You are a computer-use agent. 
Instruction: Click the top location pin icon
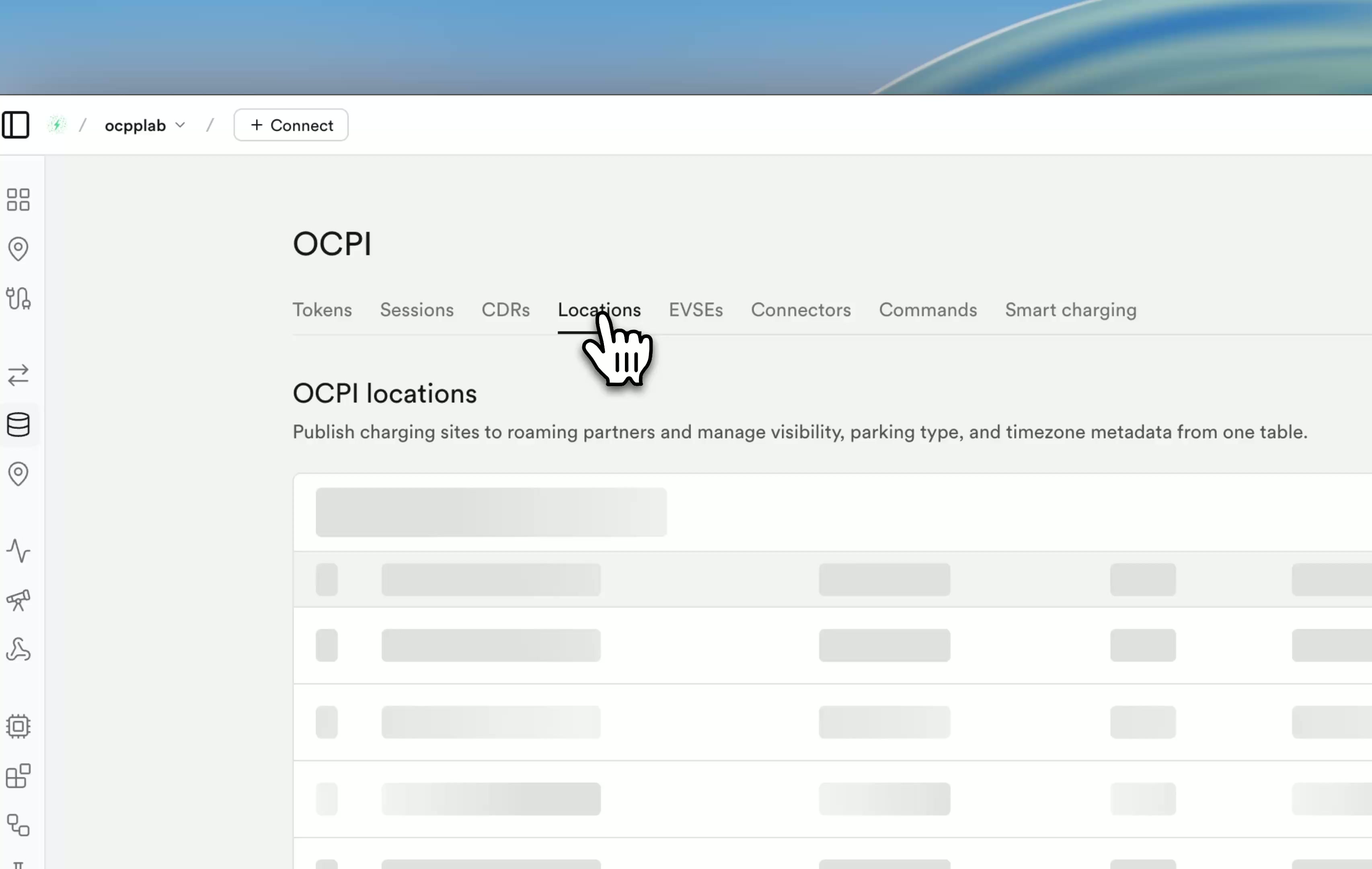click(18, 249)
